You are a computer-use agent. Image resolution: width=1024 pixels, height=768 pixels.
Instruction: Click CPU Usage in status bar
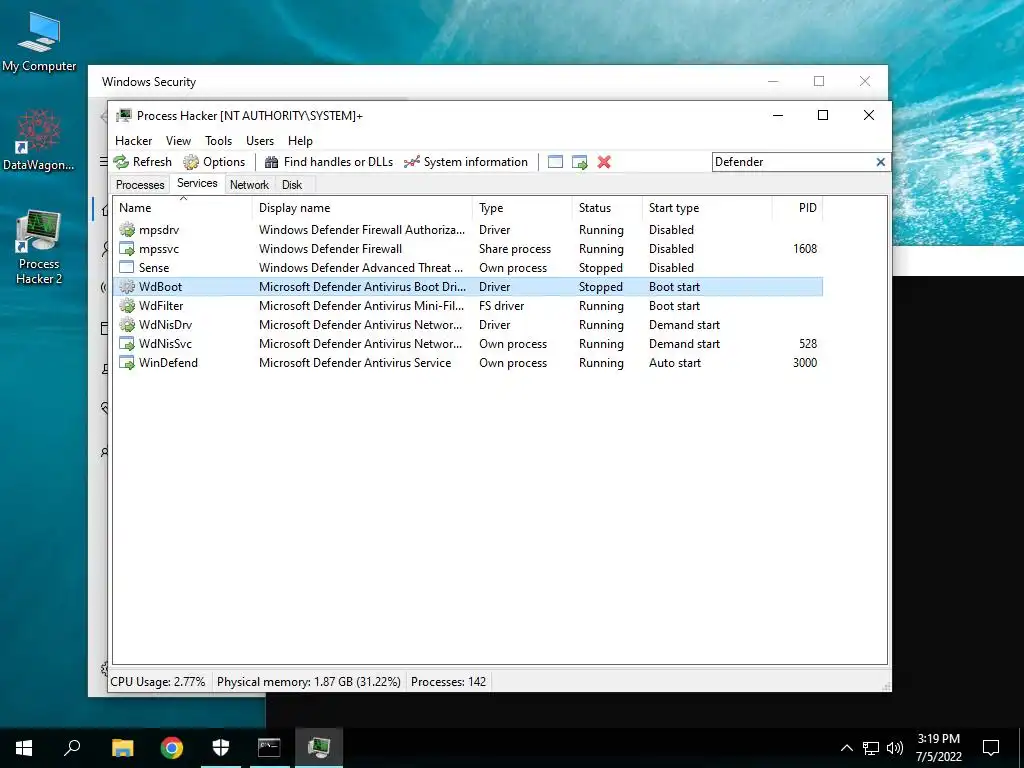tap(157, 682)
